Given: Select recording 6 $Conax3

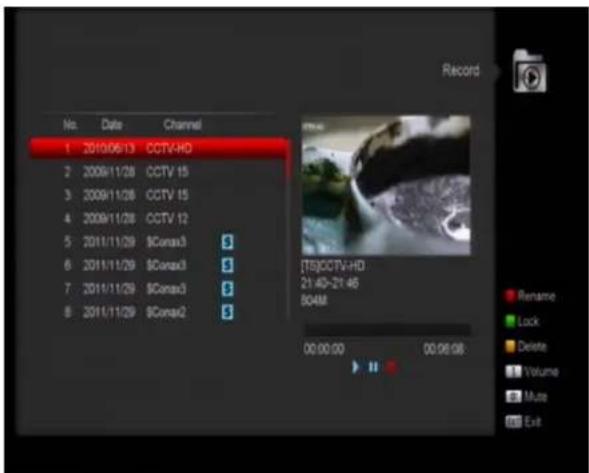Looking at the screenshot, I should (x=160, y=266).
